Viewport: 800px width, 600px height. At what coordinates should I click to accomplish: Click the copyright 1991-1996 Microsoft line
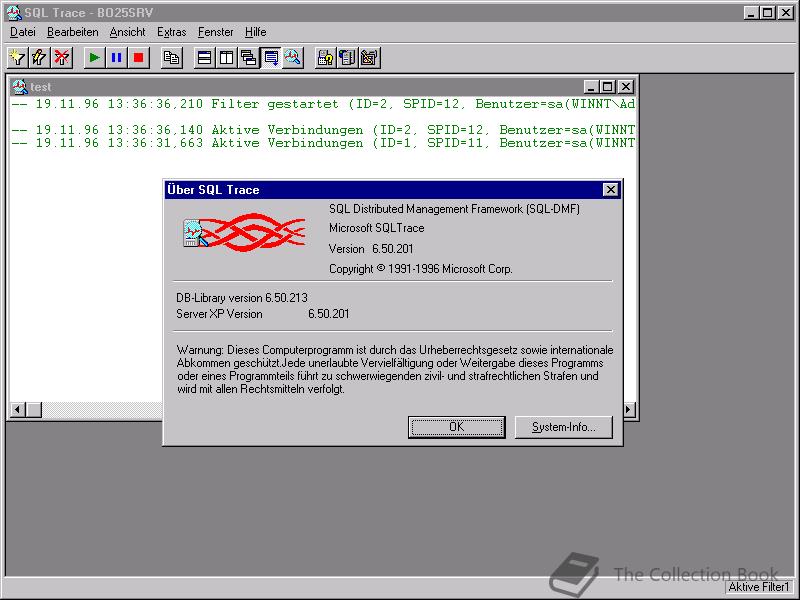(420, 269)
